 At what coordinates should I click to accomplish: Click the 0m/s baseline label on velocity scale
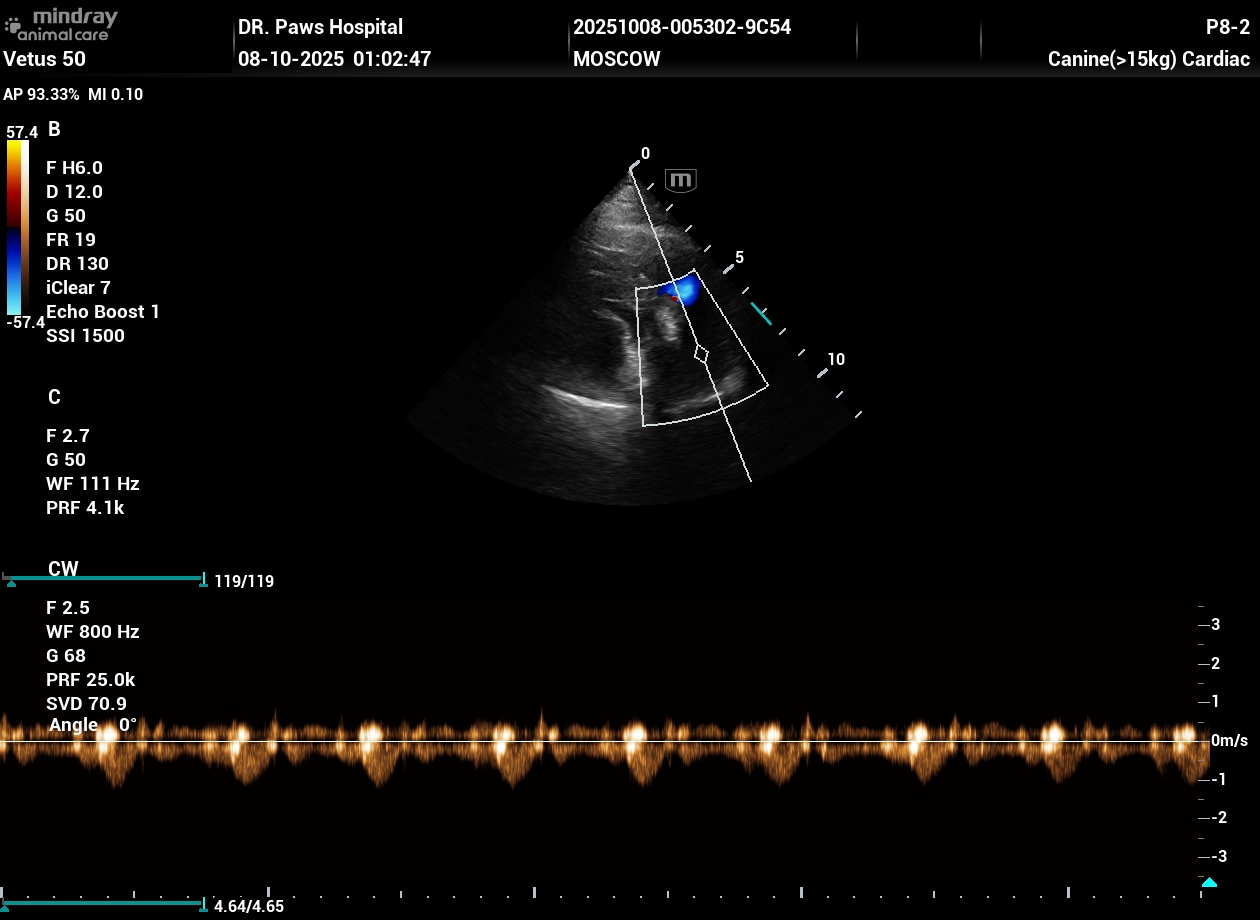pos(1229,741)
